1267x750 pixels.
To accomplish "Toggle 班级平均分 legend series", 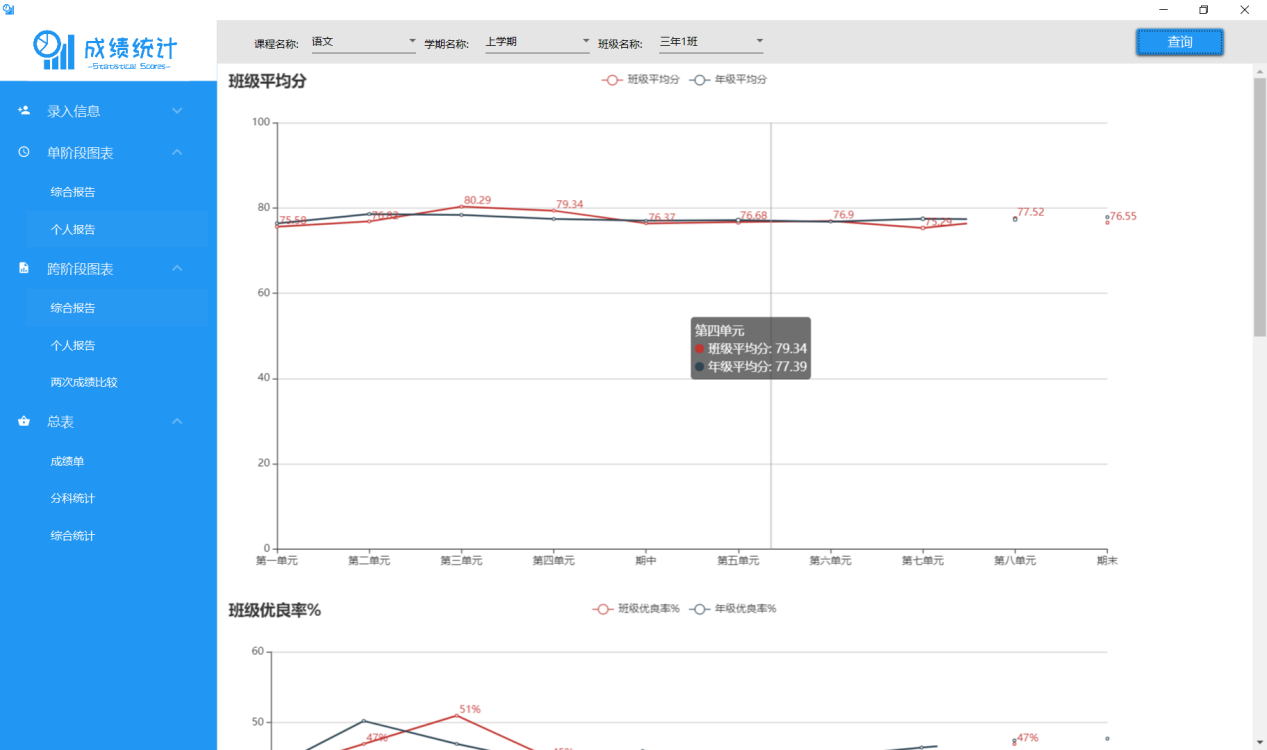I will (x=641, y=80).
